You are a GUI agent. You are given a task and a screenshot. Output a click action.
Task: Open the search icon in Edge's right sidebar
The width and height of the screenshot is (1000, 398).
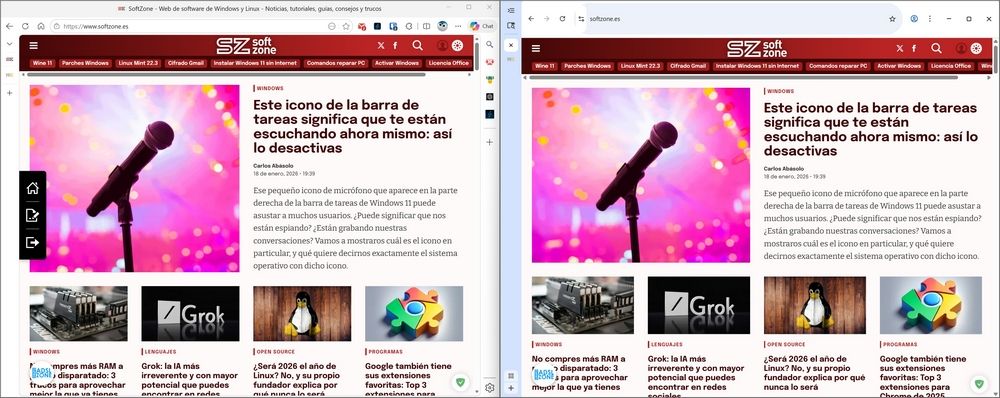pyautogui.click(x=490, y=45)
